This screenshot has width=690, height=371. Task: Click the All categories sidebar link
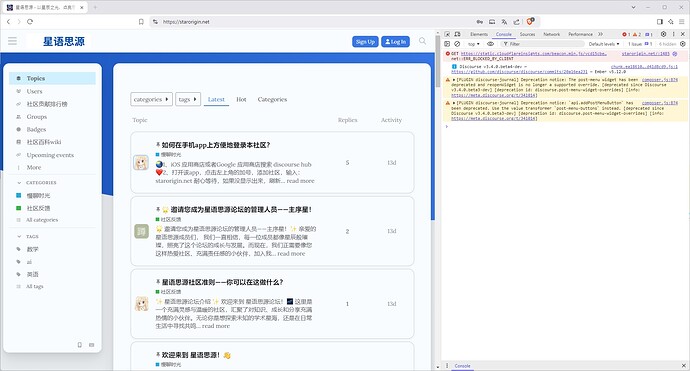[x=42, y=220]
